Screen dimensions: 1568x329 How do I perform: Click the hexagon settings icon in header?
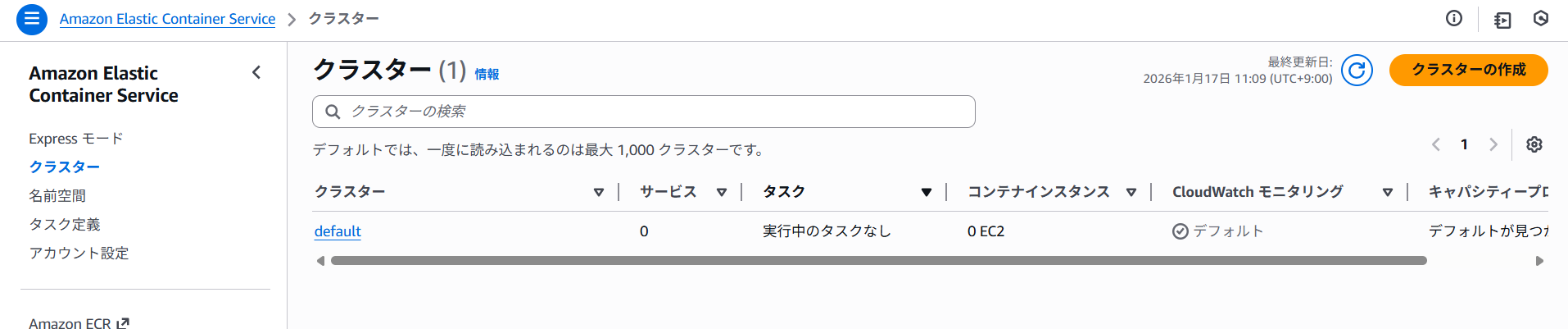click(1541, 19)
